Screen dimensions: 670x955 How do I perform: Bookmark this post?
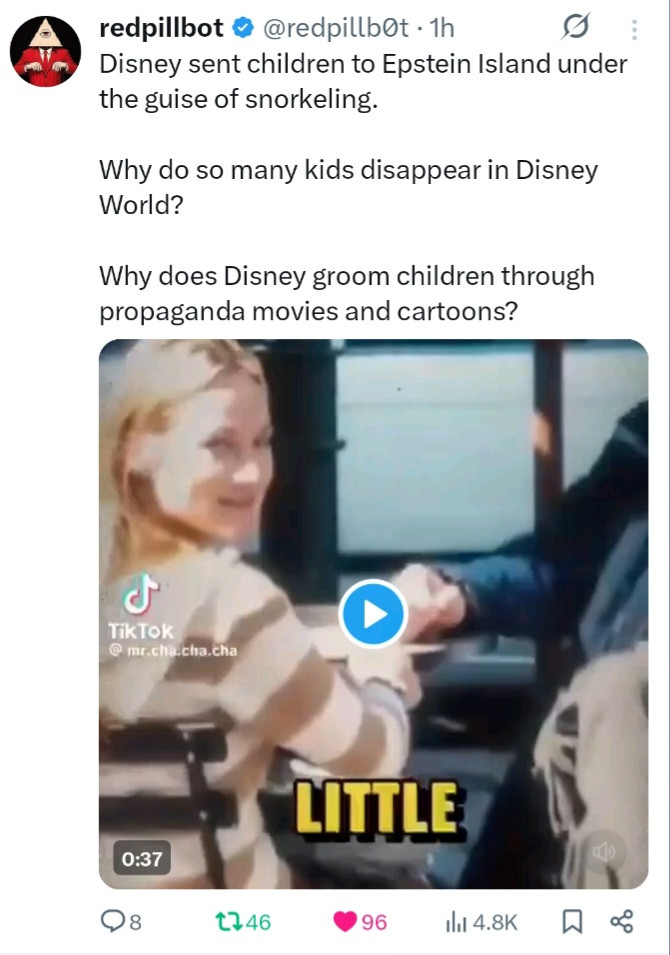tap(571, 922)
